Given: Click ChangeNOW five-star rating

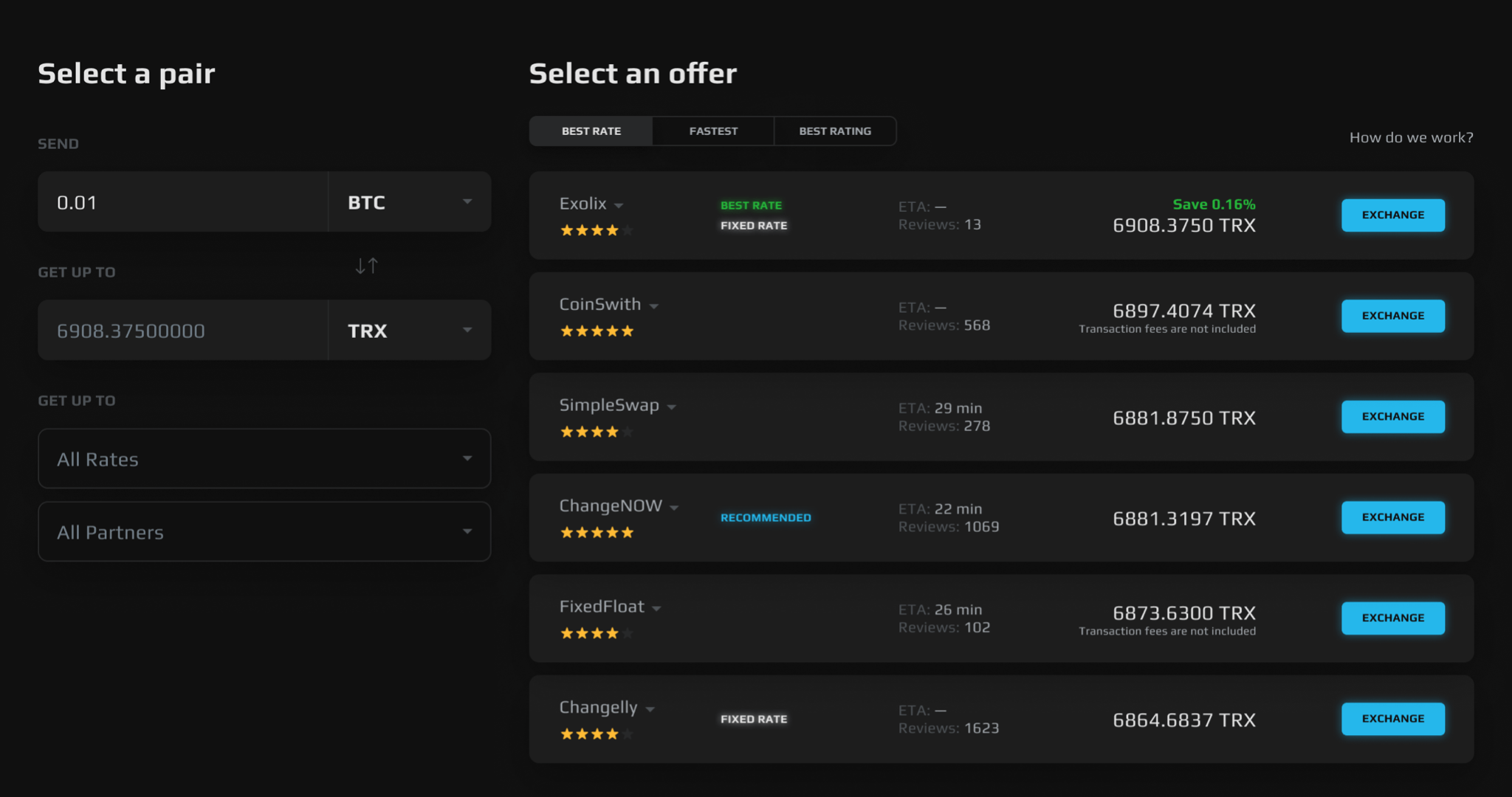Looking at the screenshot, I should (597, 533).
